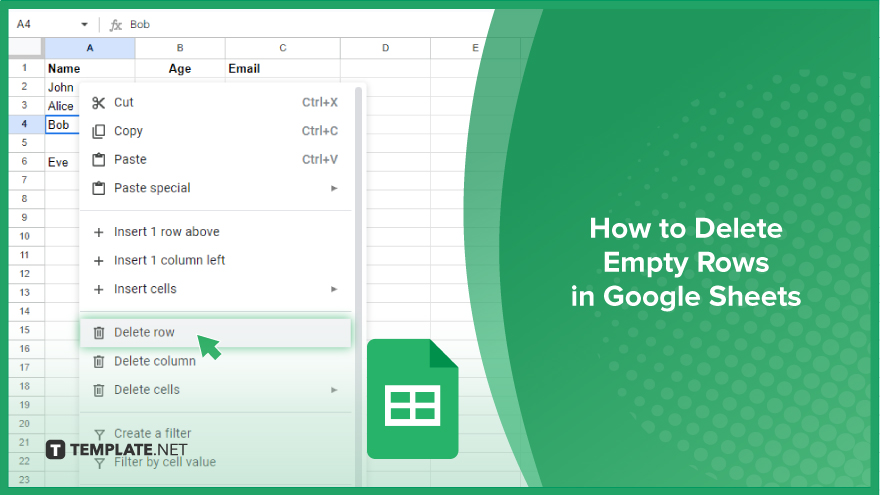The width and height of the screenshot is (880, 495).
Task: Select column D header
Action: click(386, 48)
